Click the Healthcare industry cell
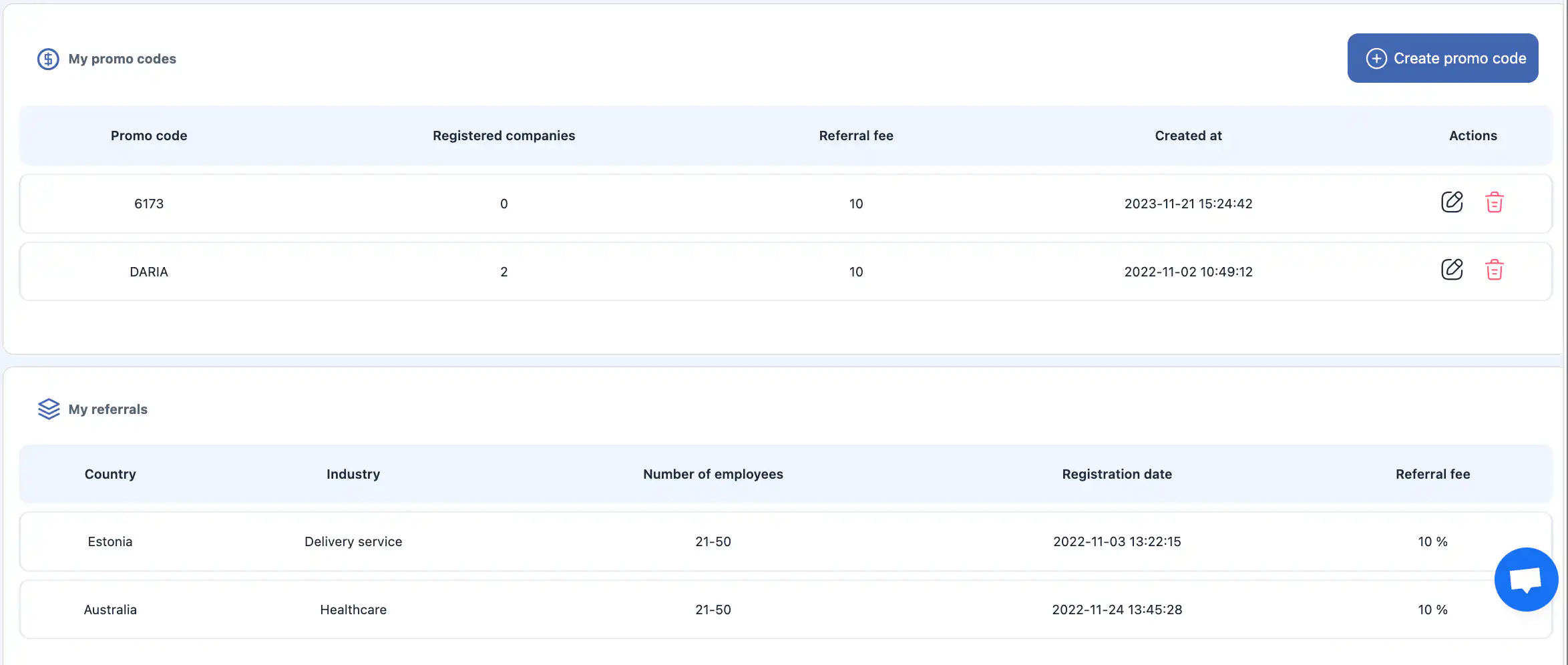The width and height of the screenshot is (1568, 665). 353,610
